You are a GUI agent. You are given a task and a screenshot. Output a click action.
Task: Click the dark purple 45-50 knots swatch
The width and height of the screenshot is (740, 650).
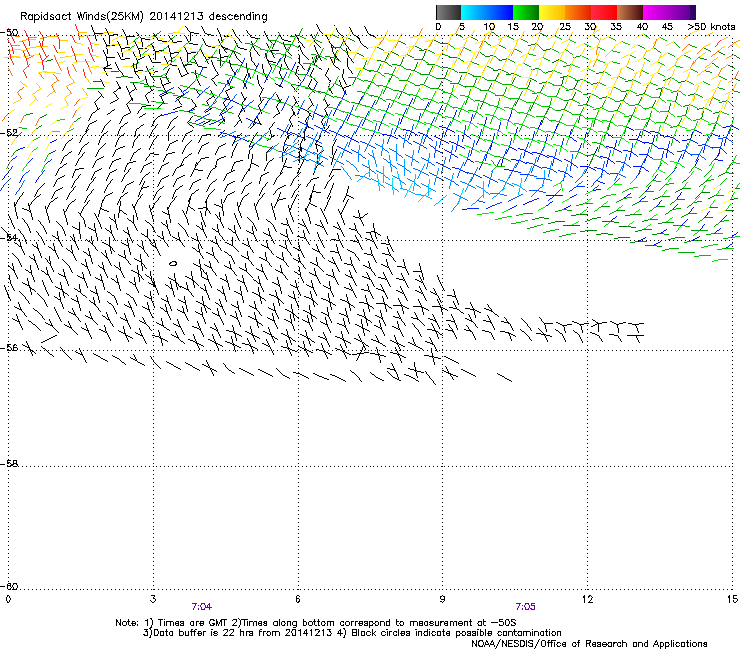pyautogui.click(x=682, y=12)
